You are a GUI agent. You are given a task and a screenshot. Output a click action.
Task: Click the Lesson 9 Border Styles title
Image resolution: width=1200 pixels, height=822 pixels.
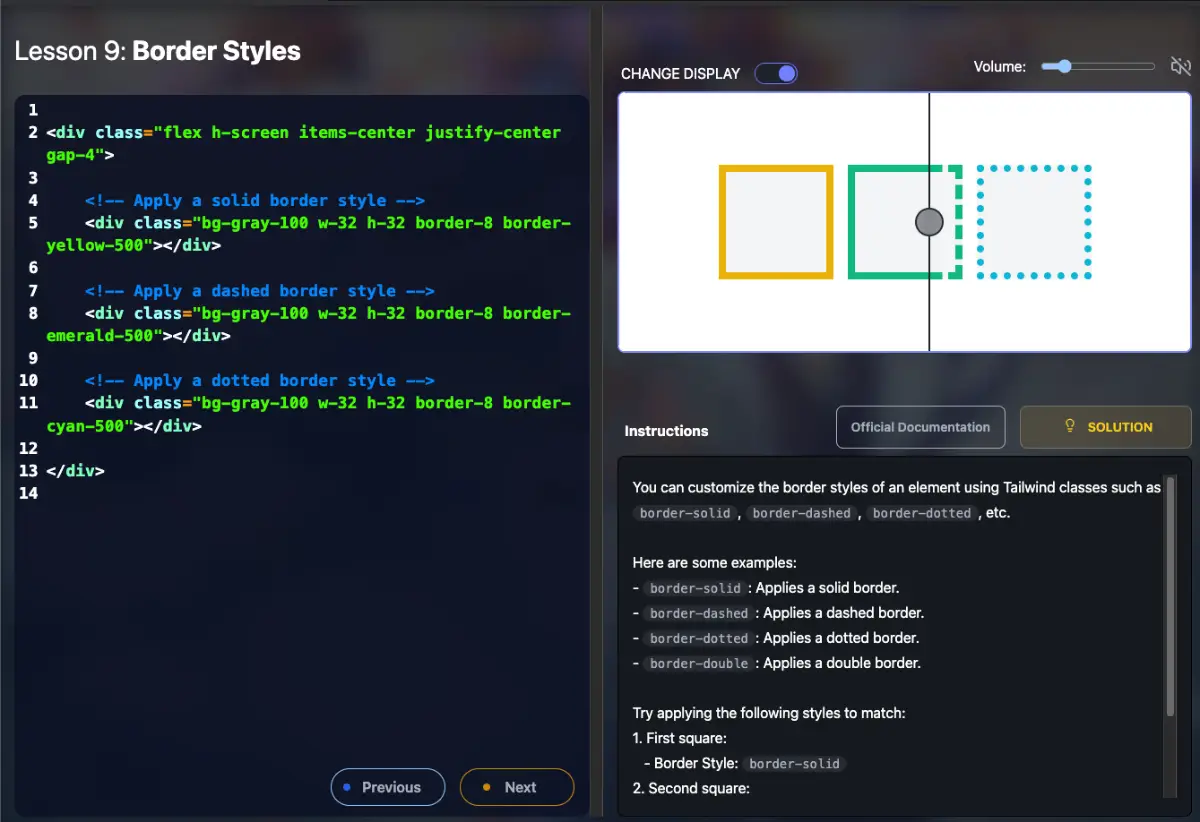158,51
